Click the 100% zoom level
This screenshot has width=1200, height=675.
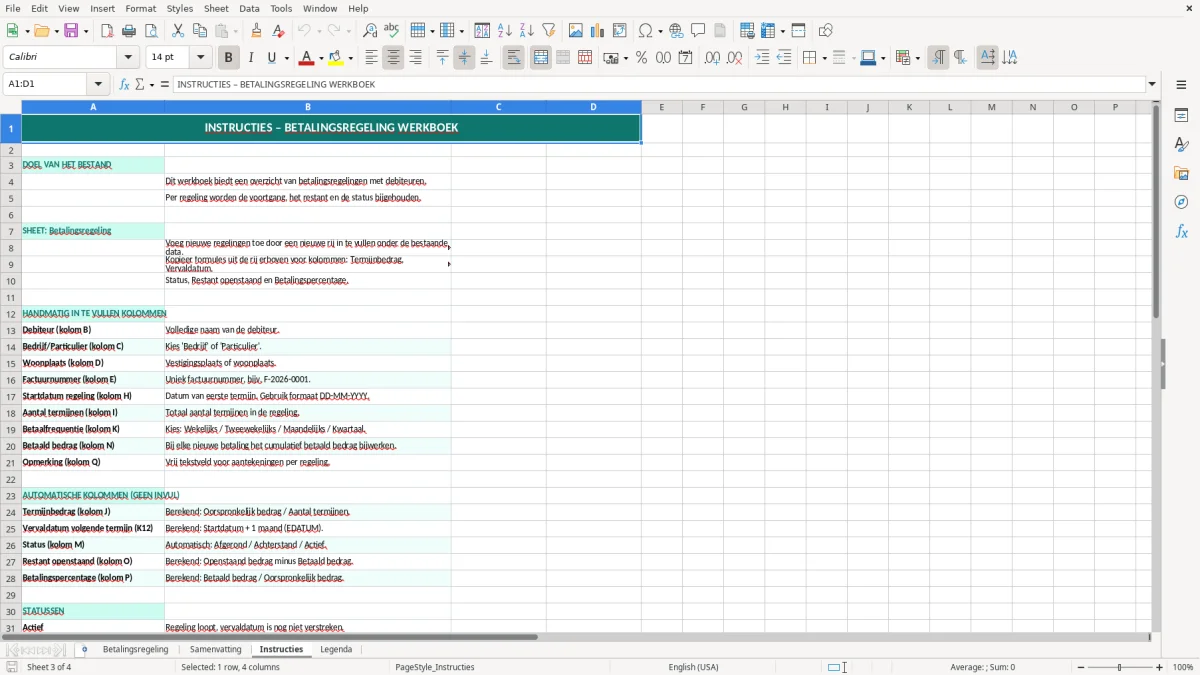coord(1183,667)
